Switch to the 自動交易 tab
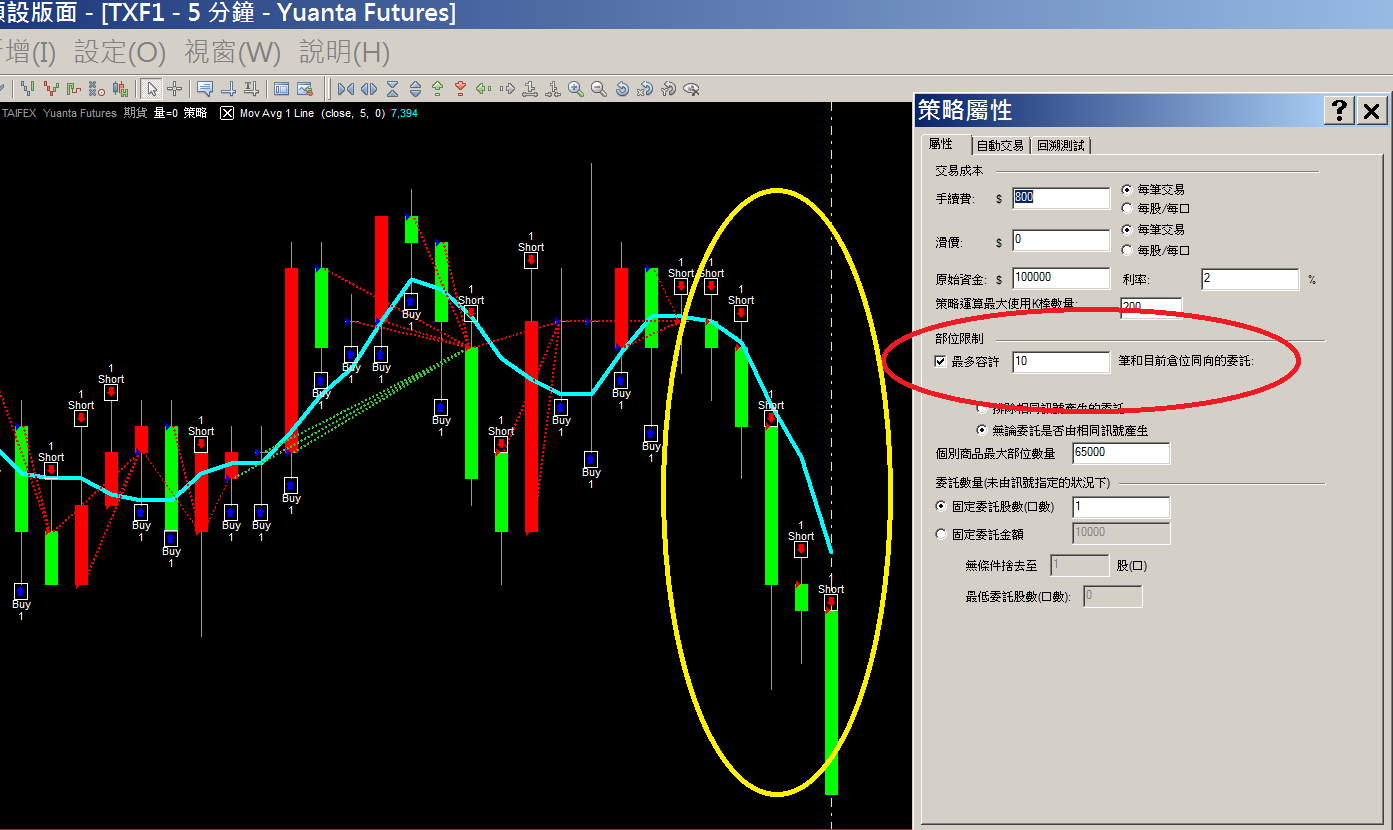1393x830 pixels. tap(1000, 146)
